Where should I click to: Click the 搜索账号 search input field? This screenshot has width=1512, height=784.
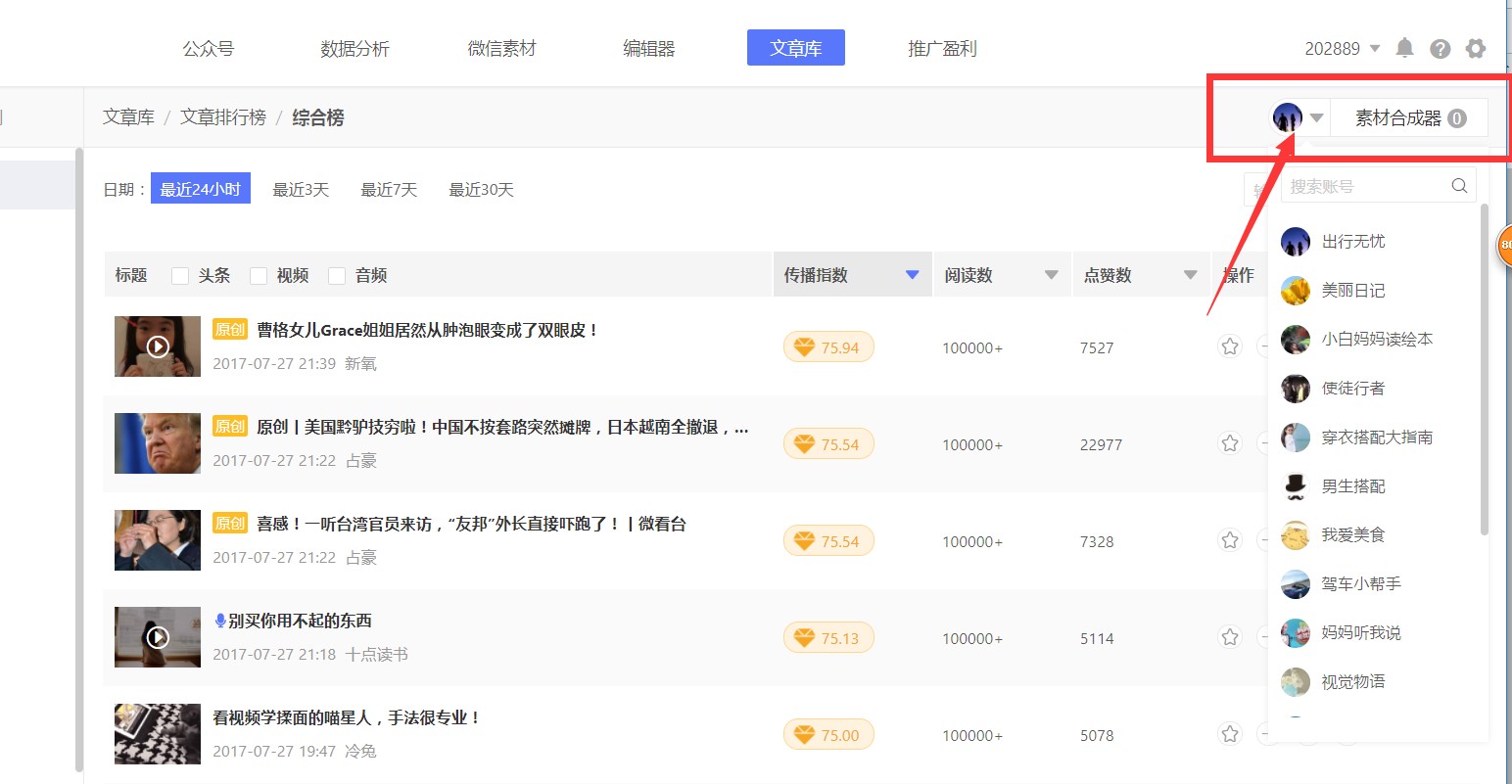(x=1366, y=186)
